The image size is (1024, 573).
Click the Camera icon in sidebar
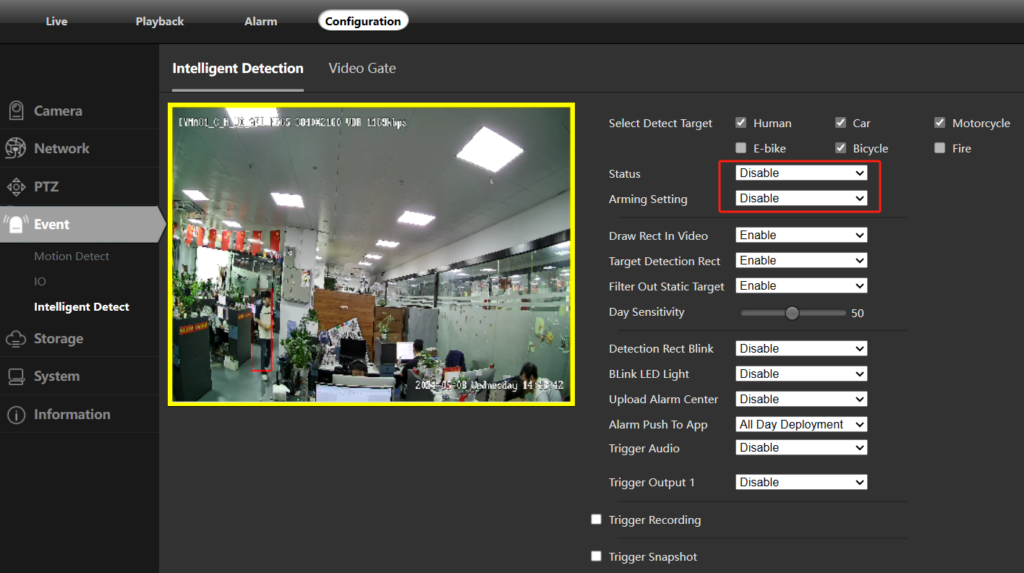point(16,111)
